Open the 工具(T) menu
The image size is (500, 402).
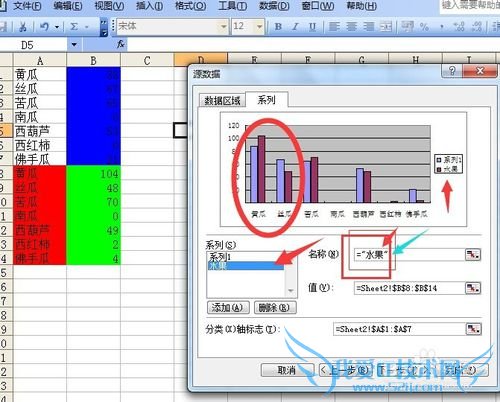pos(232,6)
